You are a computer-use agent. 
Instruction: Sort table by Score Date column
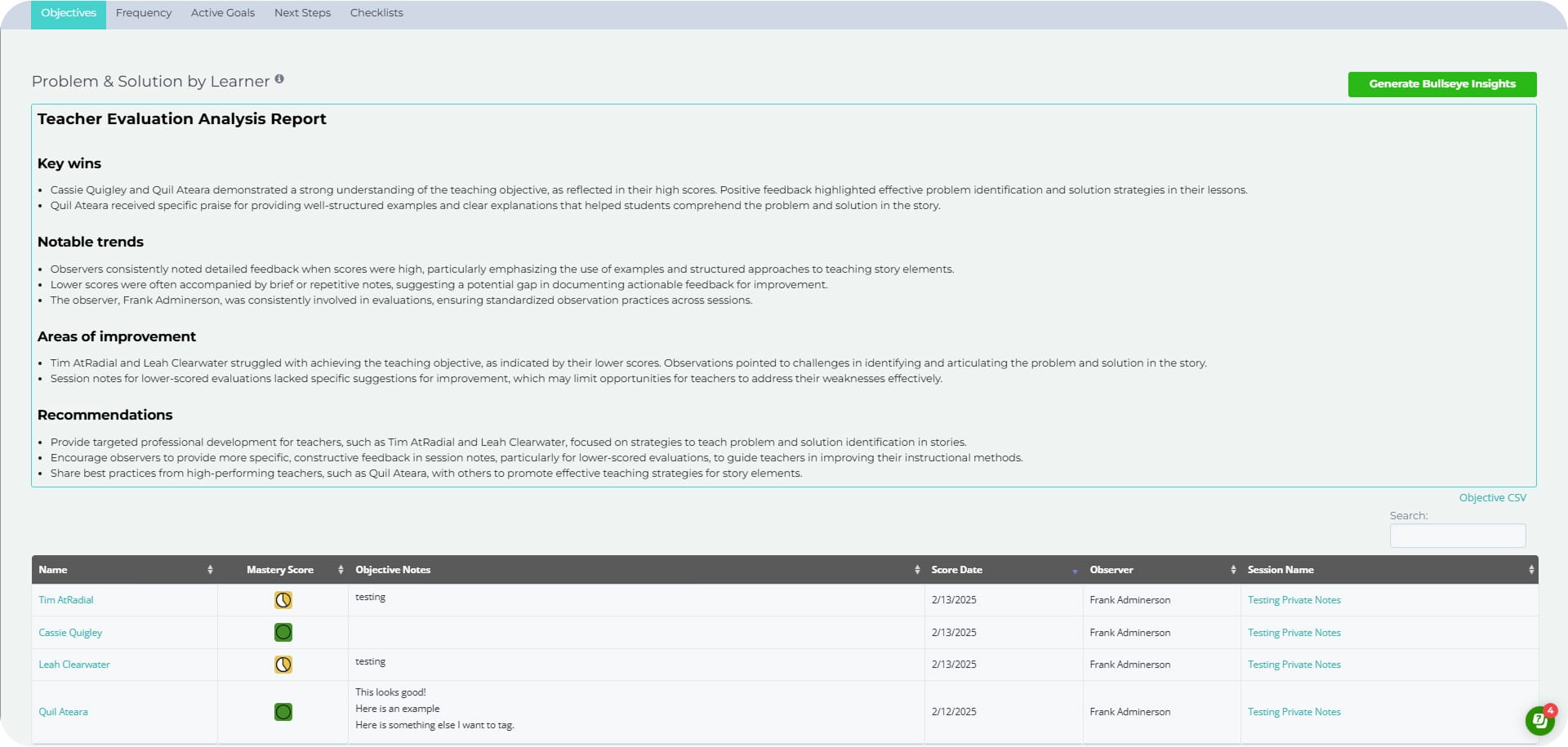(1004, 570)
